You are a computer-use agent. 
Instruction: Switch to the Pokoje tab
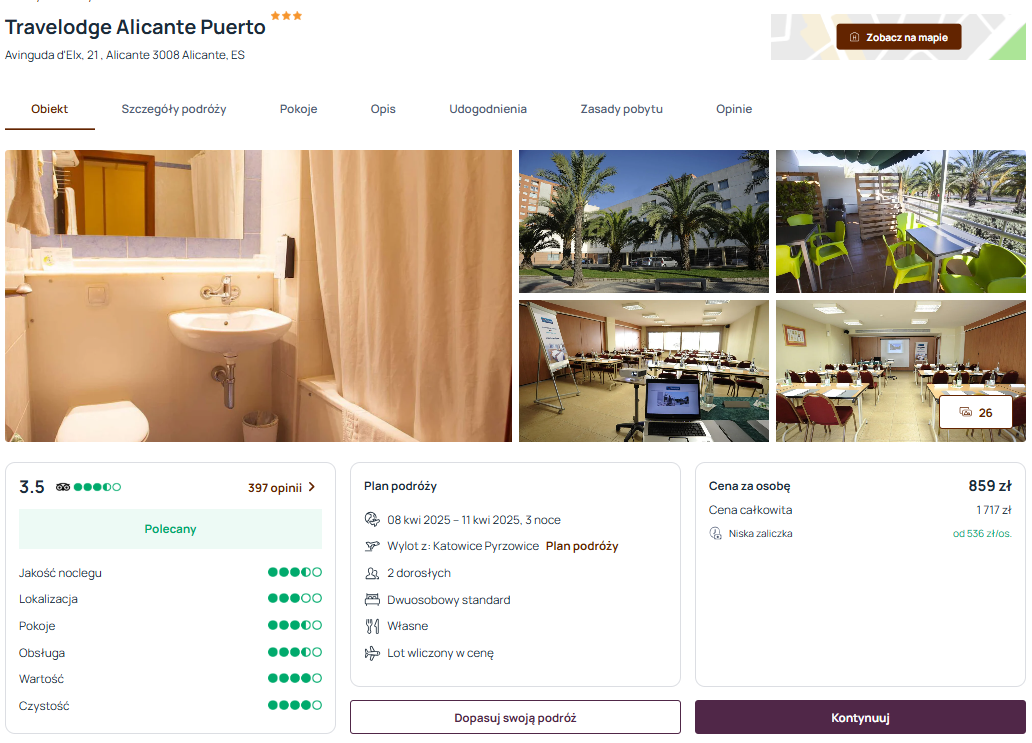pyautogui.click(x=298, y=109)
